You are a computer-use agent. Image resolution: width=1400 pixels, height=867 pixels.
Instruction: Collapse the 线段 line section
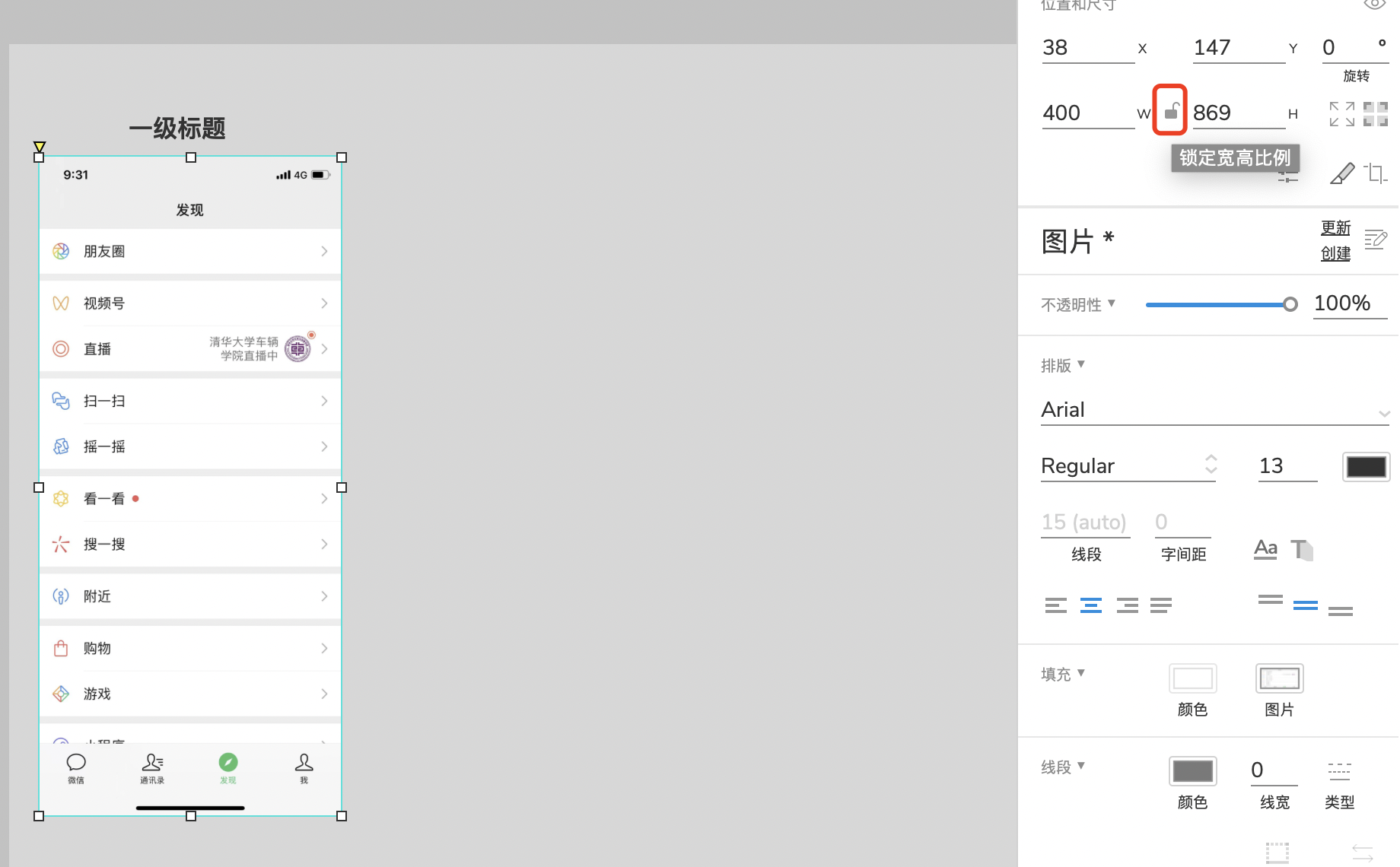(x=1081, y=765)
